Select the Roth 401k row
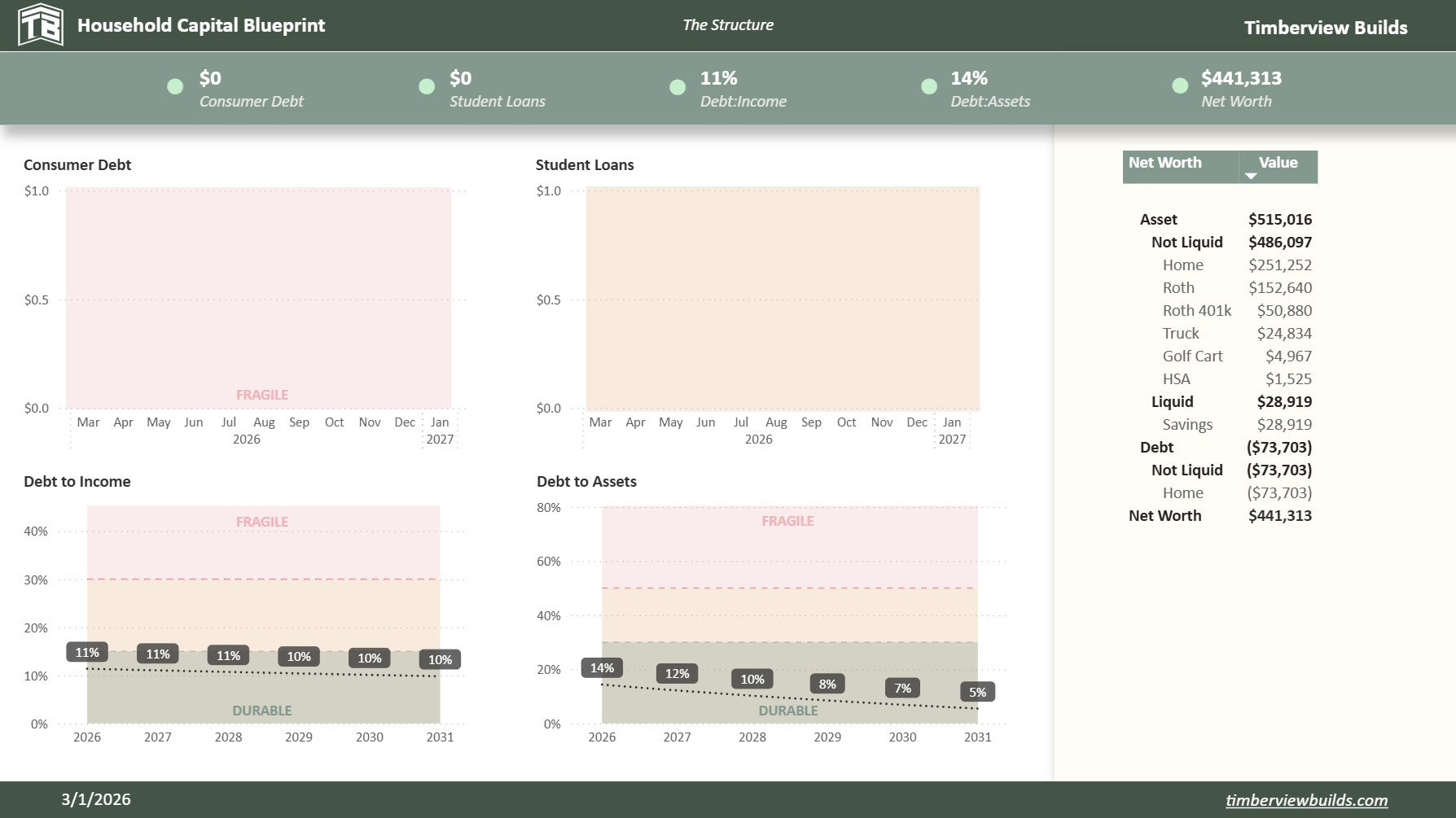This screenshot has width=1456, height=818. click(1196, 311)
